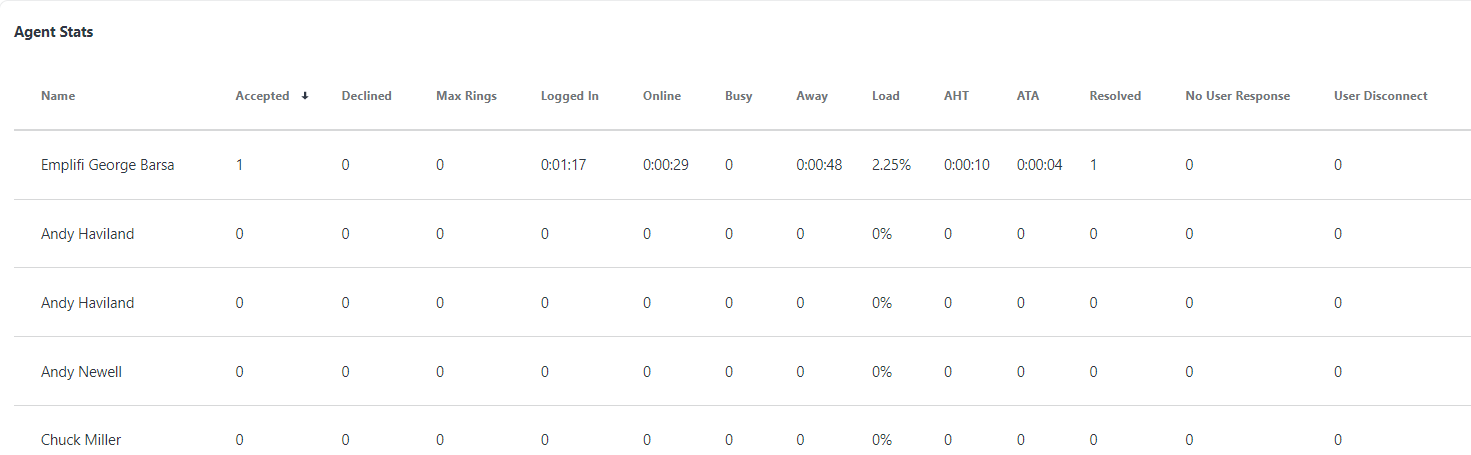The image size is (1471, 455).
Task: Sort by Busy column header
Action: (738, 96)
